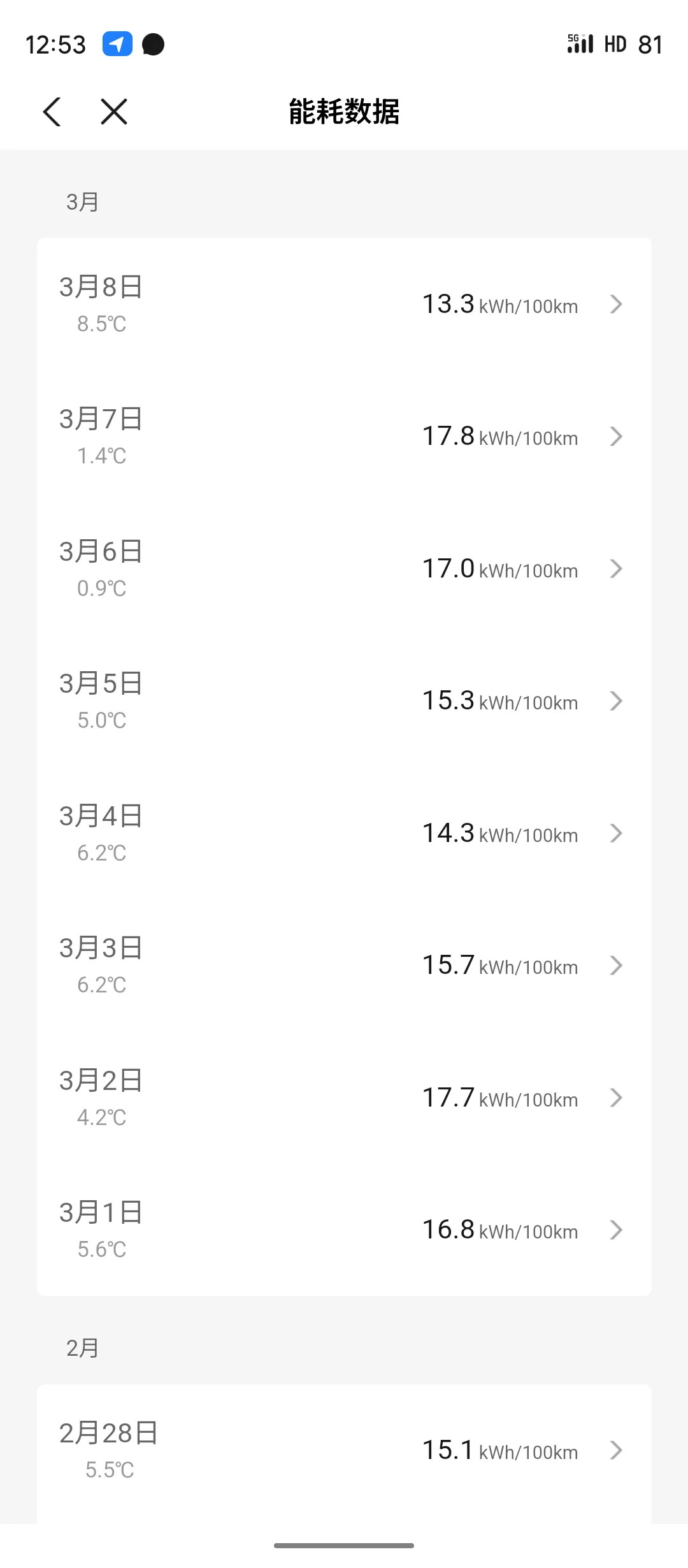
Task: Tap the 5G signal strength icon
Action: [x=580, y=44]
